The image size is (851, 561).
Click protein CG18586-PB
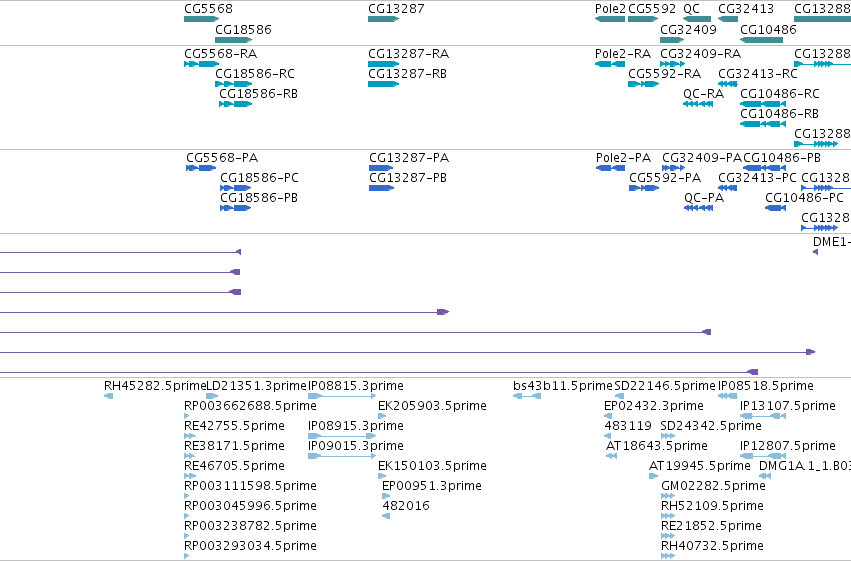236,208
